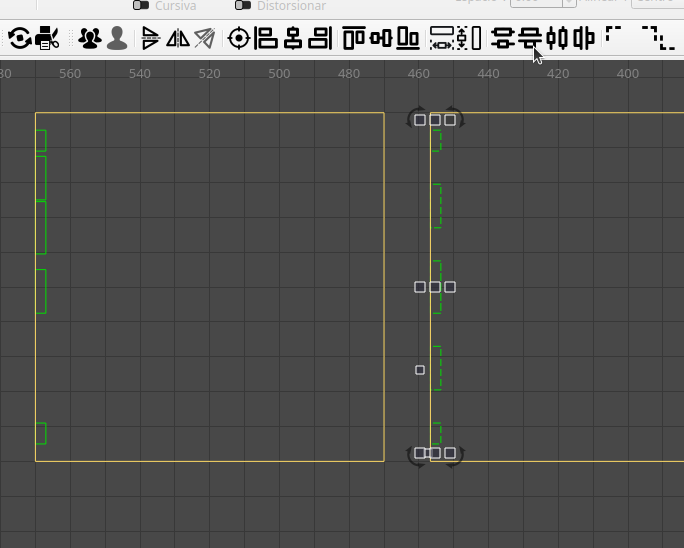This screenshot has height=548, width=684.
Task: Click ruler mark 560
Action: pos(70,73)
